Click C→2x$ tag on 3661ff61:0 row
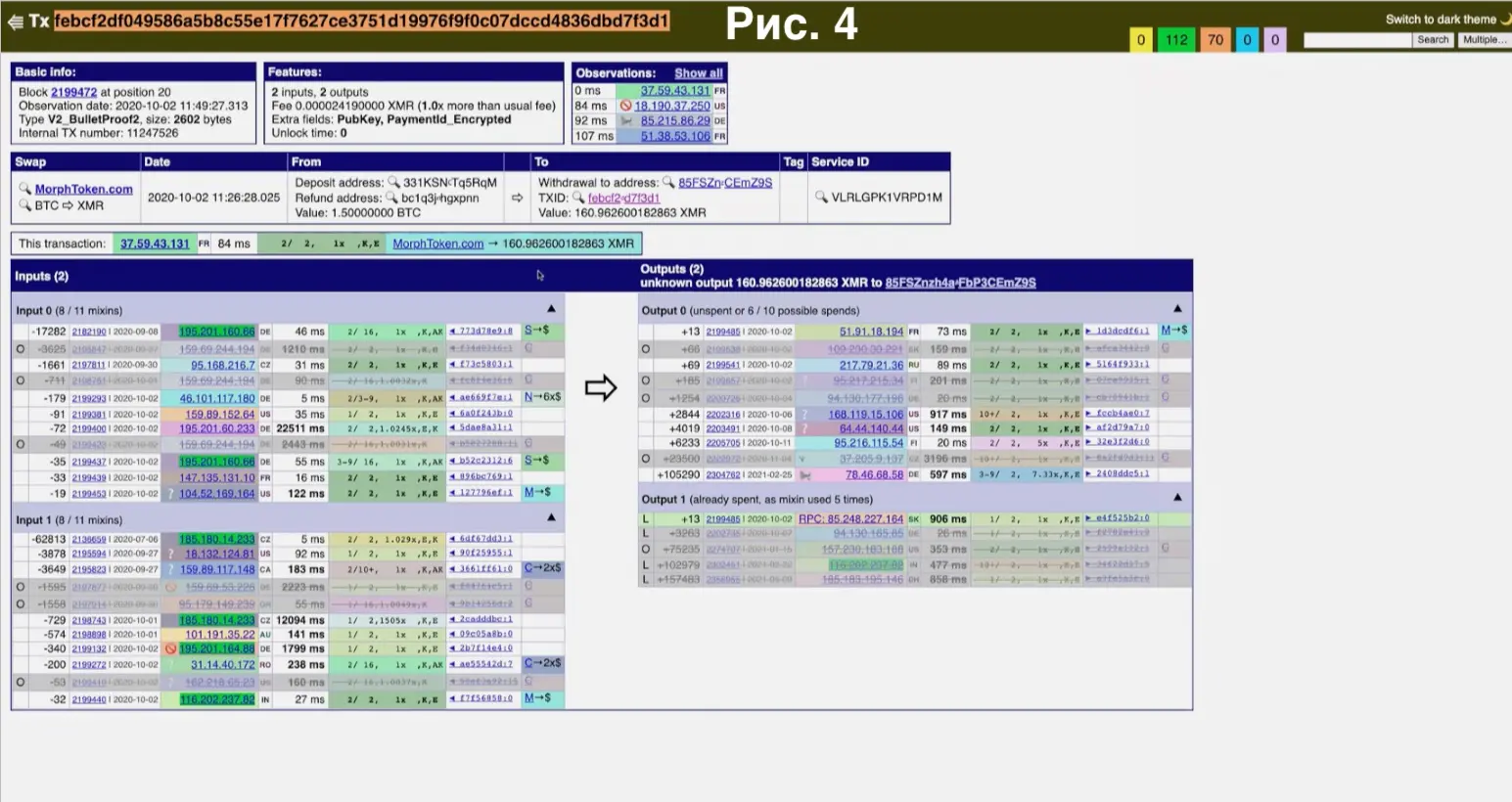 tap(542, 567)
